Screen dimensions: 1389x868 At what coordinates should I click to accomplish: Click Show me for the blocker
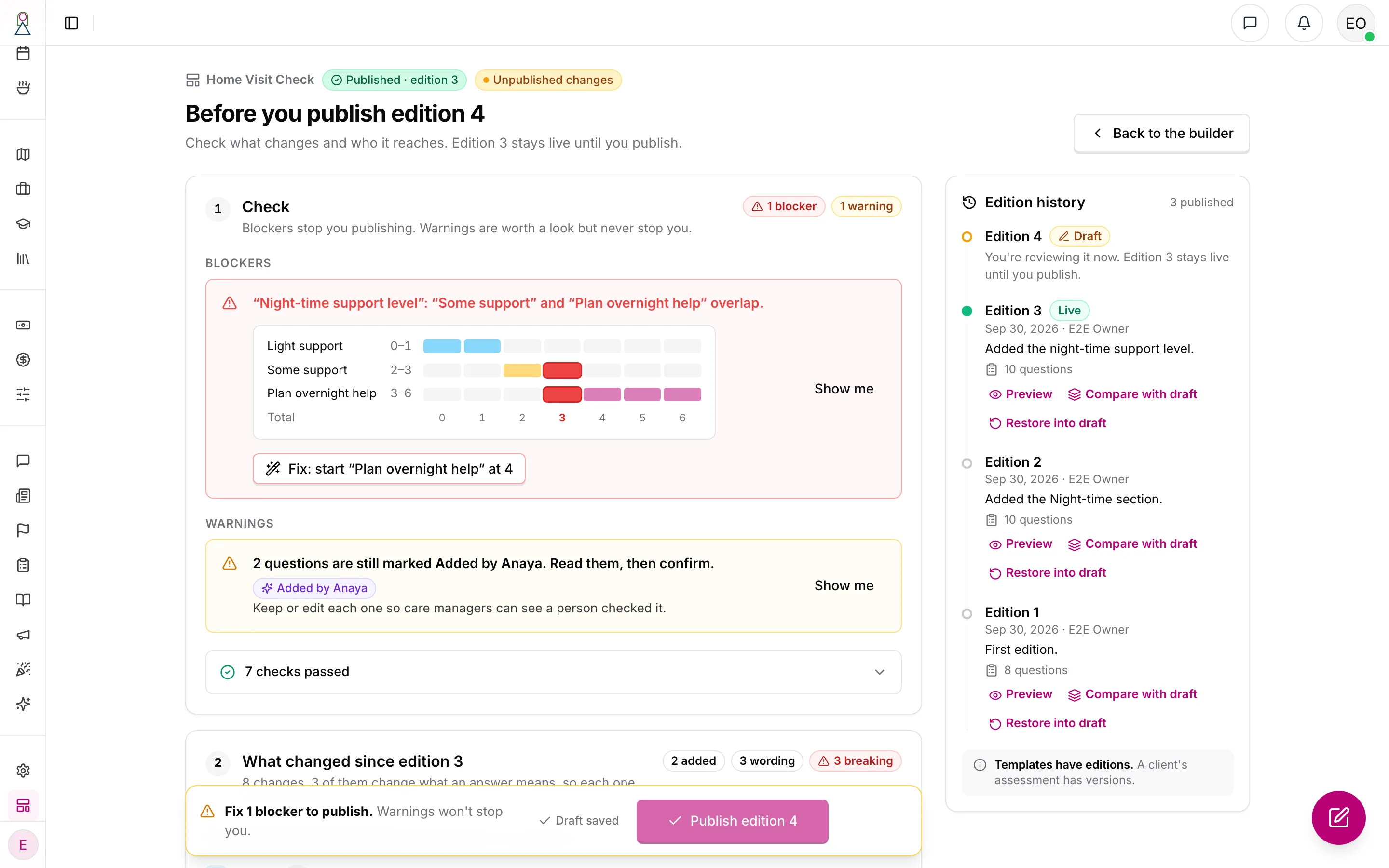click(844, 389)
